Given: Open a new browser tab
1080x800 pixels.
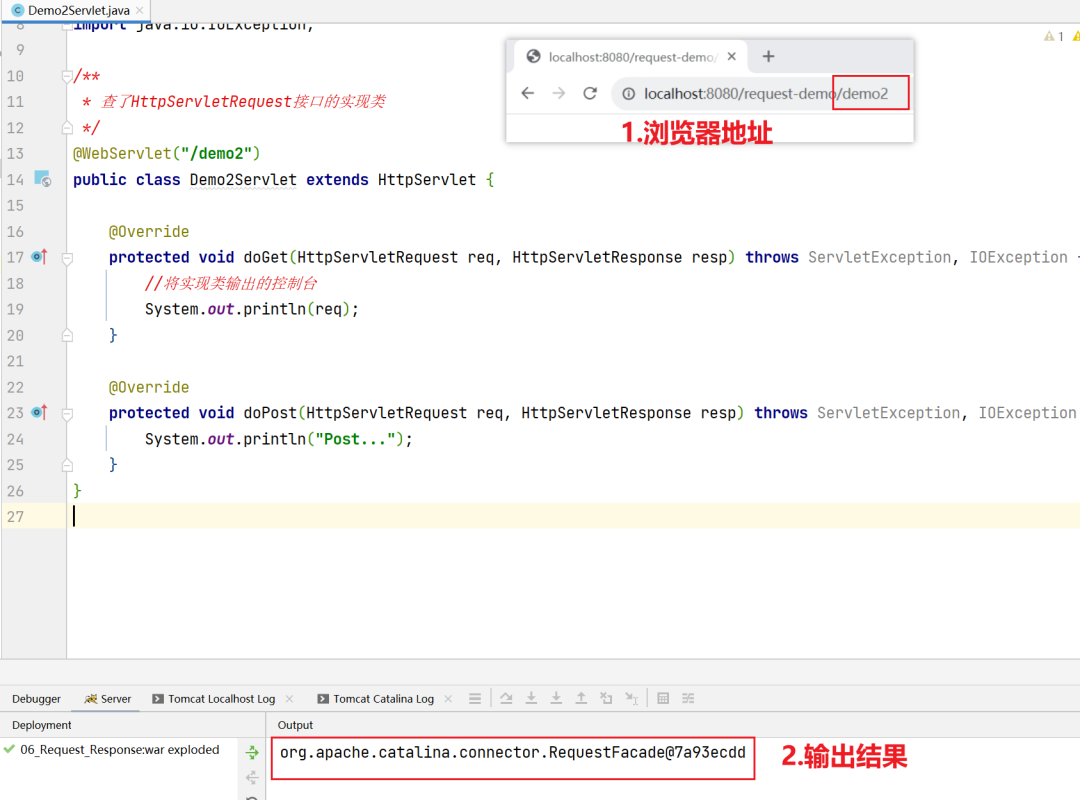Looking at the screenshot, I should point(769,57).
